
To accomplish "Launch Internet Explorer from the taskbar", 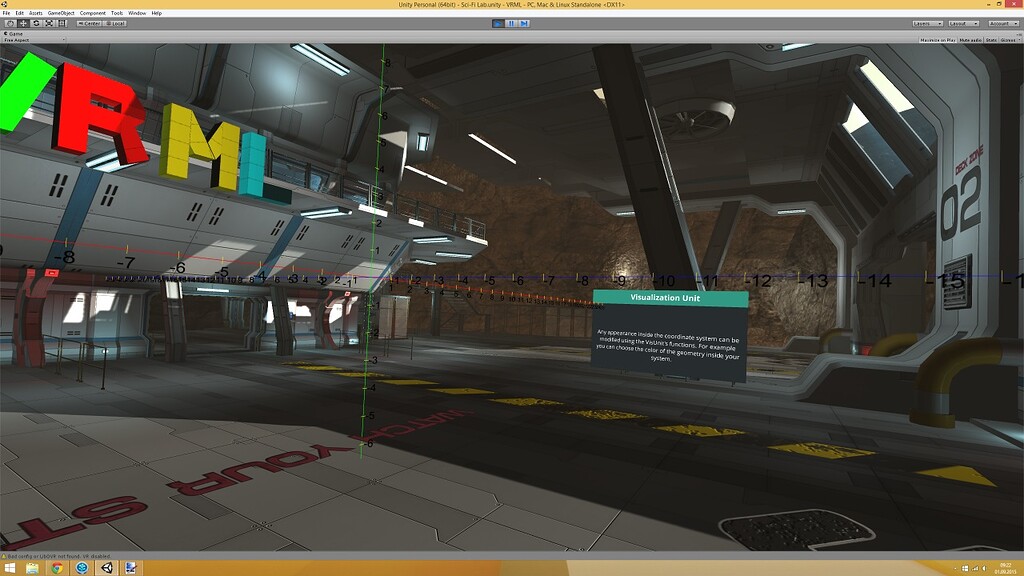I will pos(82,568).
